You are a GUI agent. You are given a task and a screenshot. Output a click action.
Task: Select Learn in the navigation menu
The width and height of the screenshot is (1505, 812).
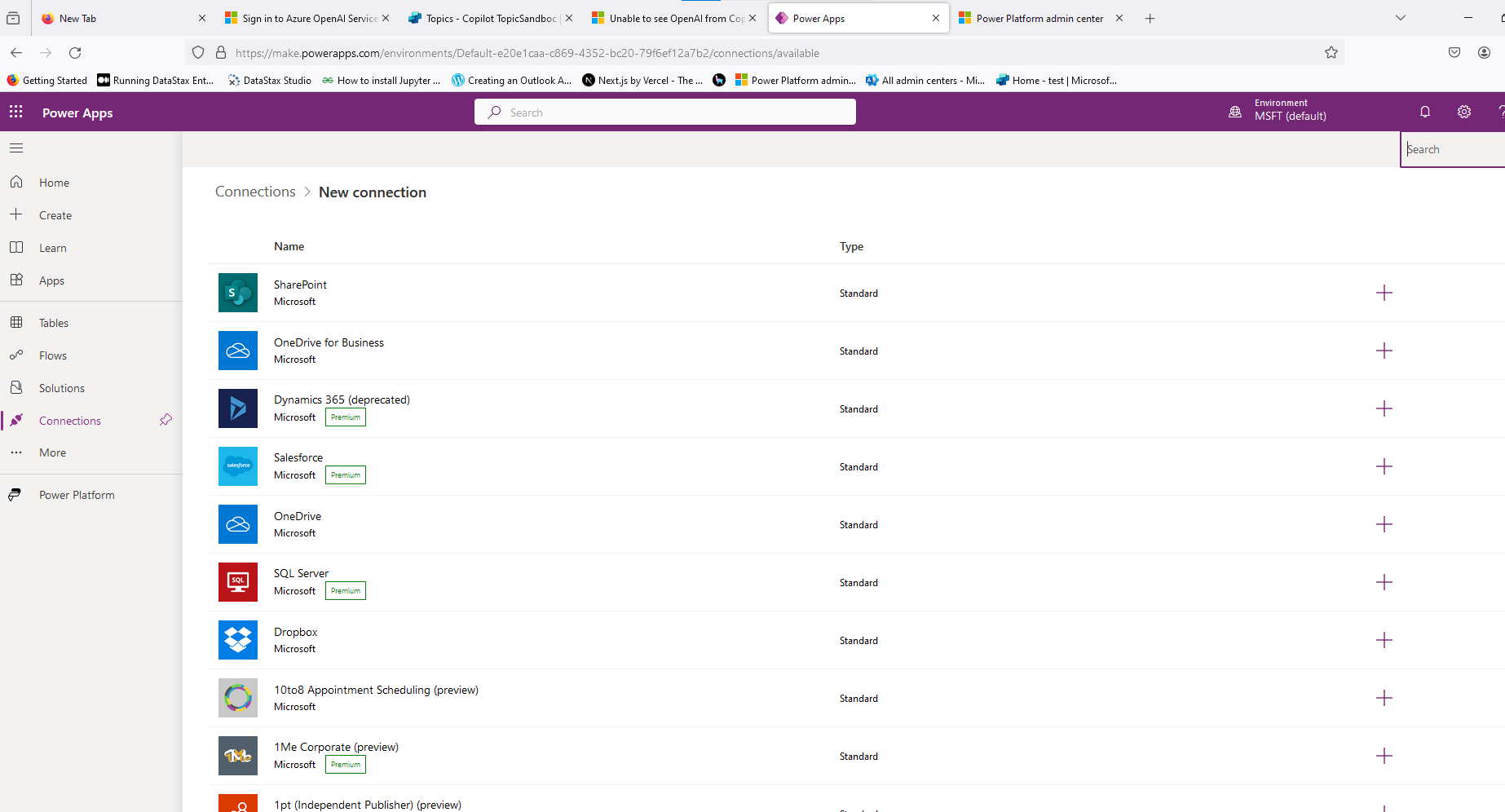52,247
